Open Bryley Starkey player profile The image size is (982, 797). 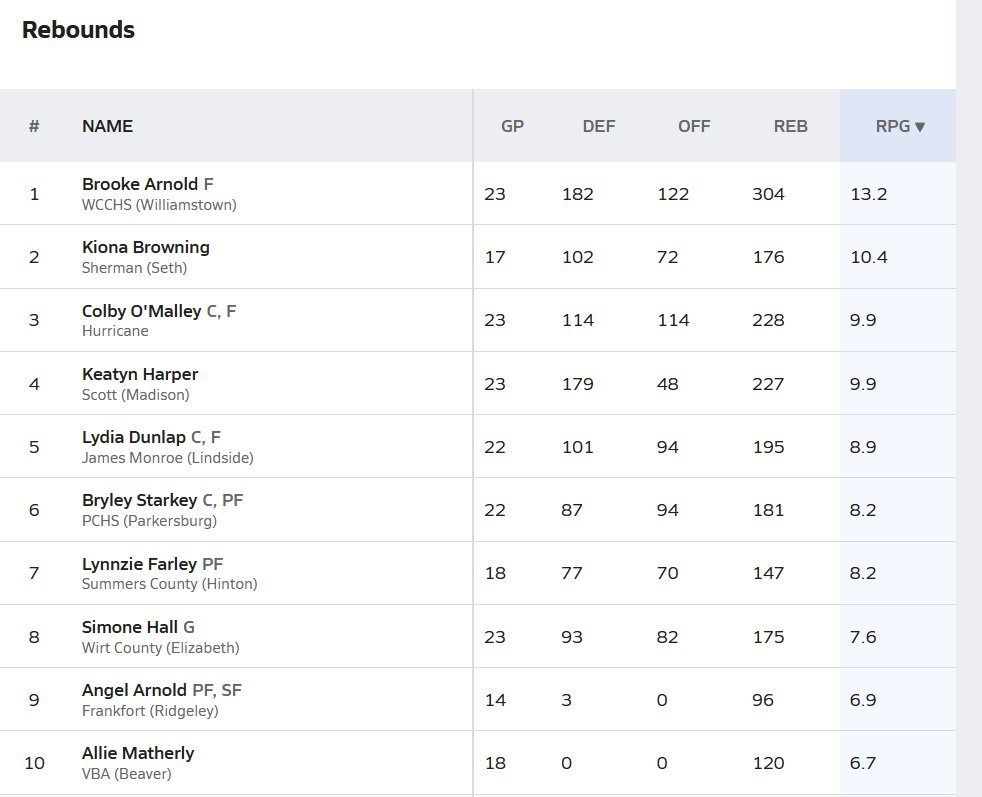pyautogui.click(x=139, y=500)
